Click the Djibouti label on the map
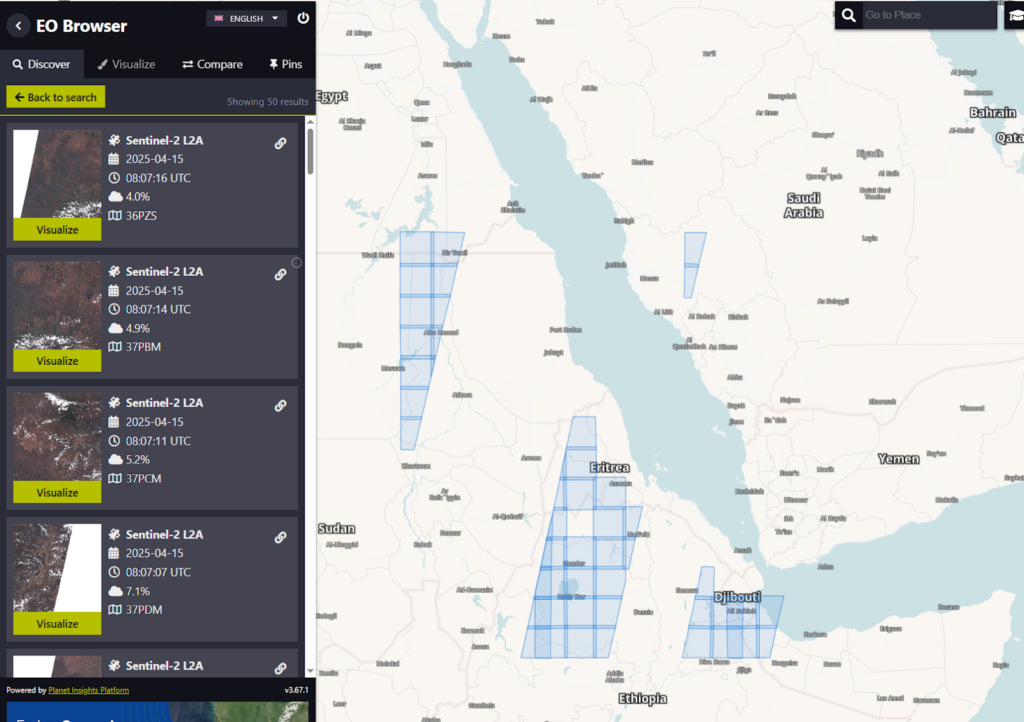 (737, 597)
